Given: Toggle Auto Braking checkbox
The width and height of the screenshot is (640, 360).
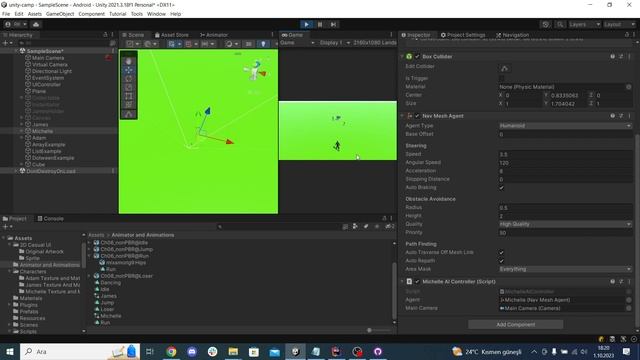Looking at the screenshot, I should 502,188.
